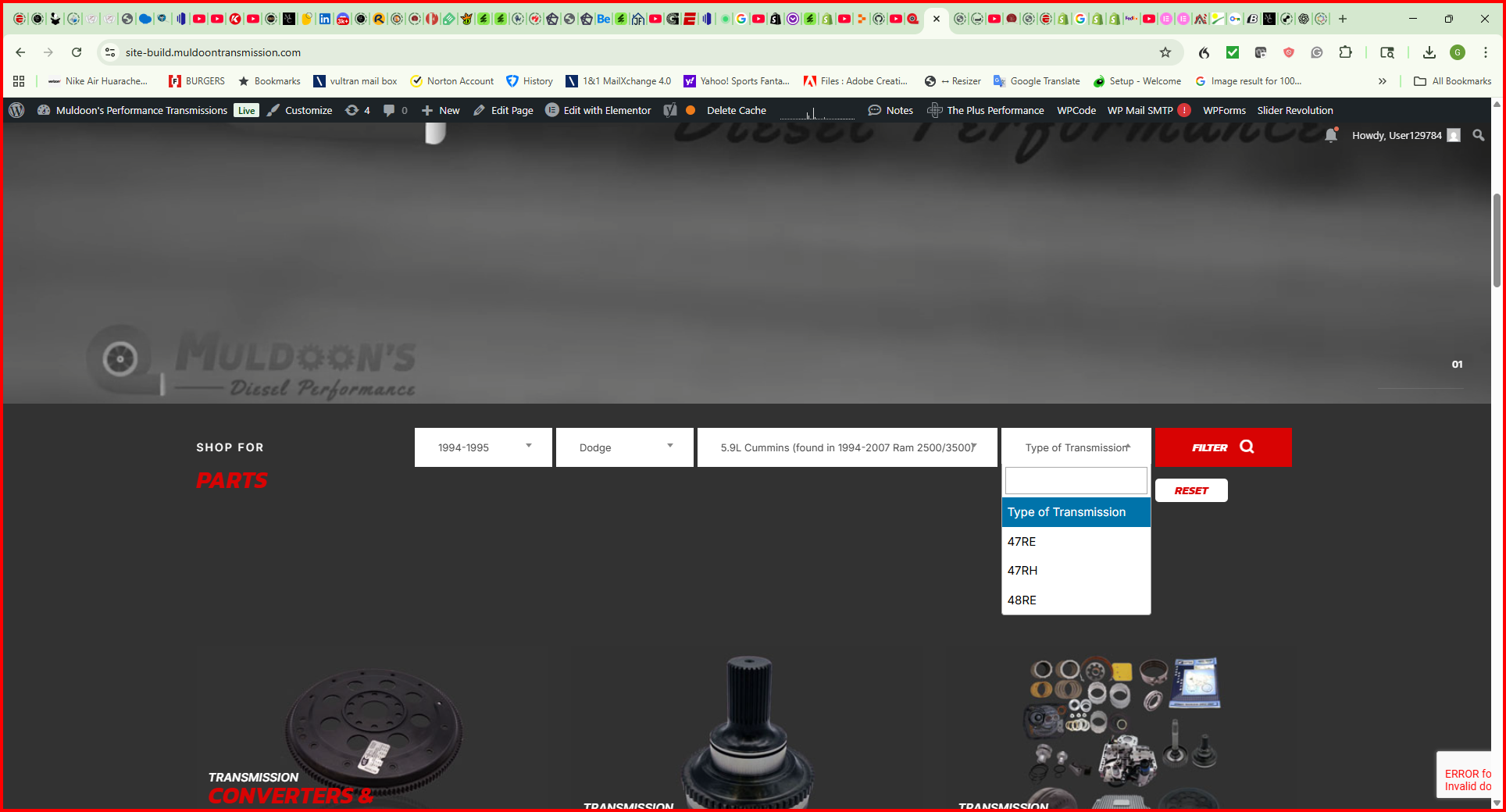Bookmark the page with the star icon
The height and width of the screenshot is (812, 1506).
pyautogui.click(x=1165, y=52)
